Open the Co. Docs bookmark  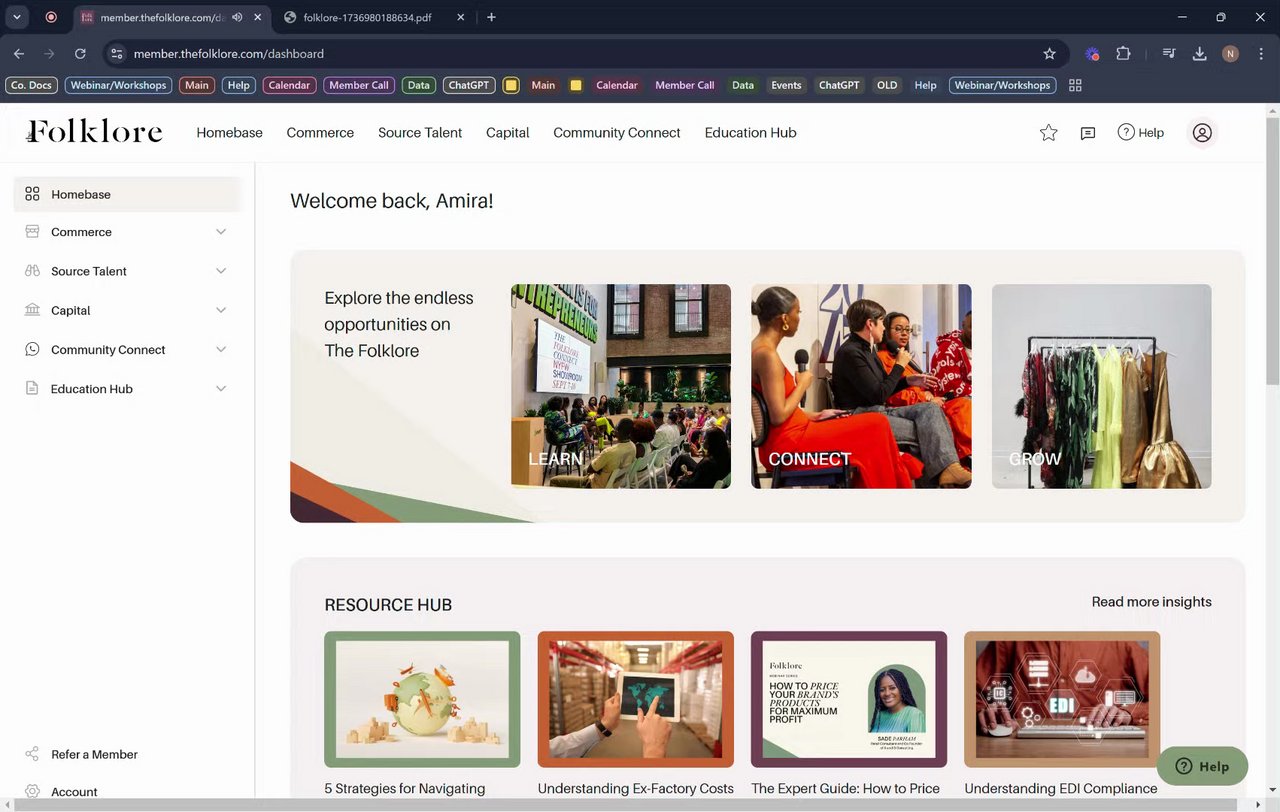[x=31, y=85]
